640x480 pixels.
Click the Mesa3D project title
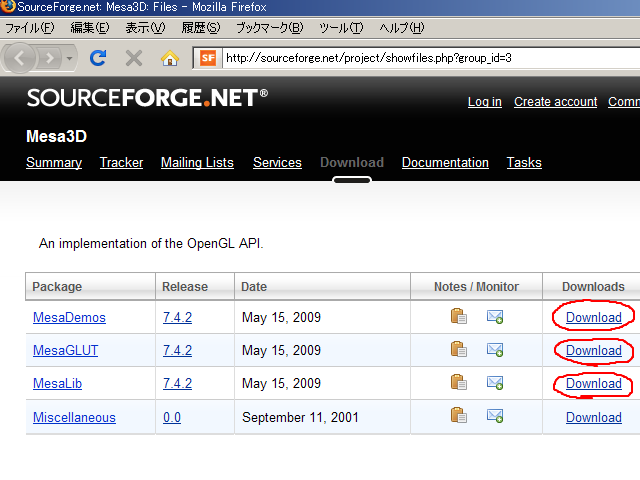tap(56, 136)
